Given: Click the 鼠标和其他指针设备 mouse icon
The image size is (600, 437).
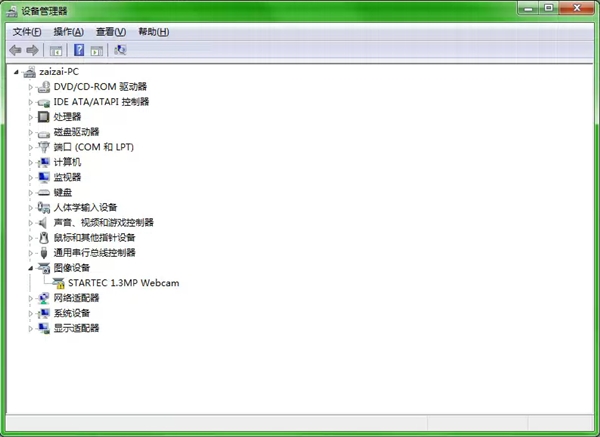Looking at the screenshot, I should click(x=44, y=238).
